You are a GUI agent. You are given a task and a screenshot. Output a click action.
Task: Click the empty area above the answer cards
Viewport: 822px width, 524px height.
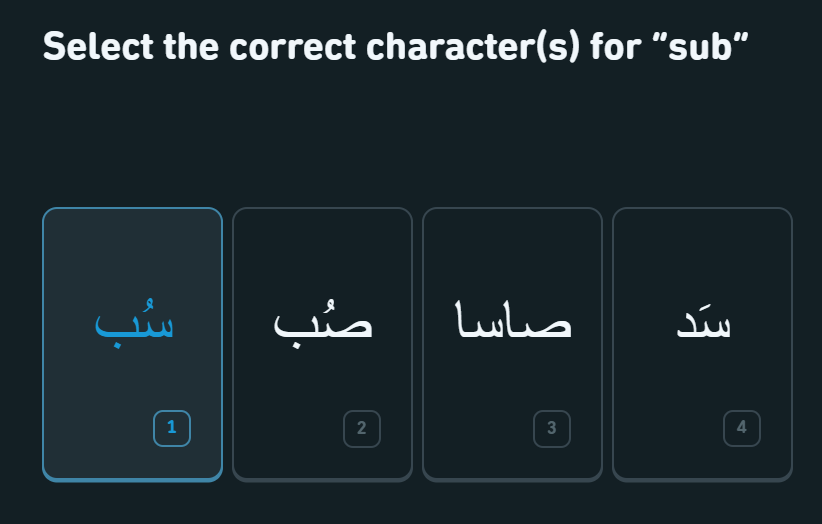410,140
